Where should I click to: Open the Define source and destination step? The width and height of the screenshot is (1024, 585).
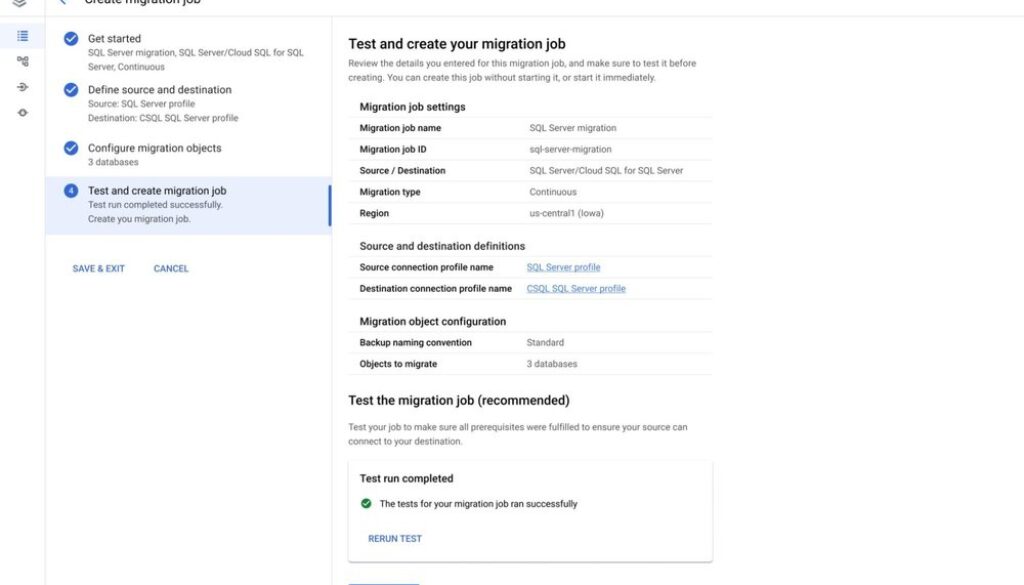pyautogui.click(x=159, y=90)
